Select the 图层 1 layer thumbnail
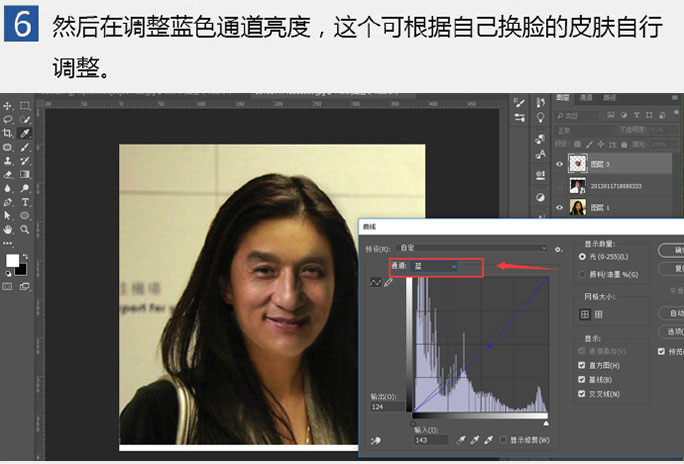 578,208
